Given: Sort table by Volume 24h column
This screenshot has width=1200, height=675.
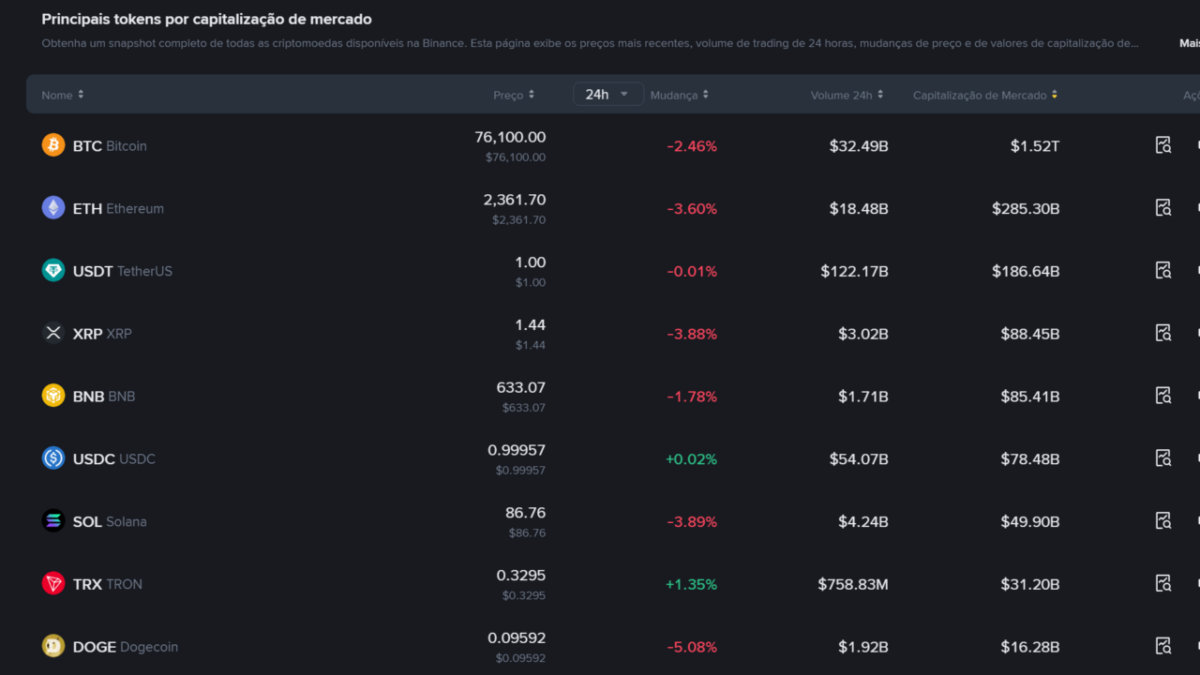Looking at the screenshot, I should [x=848, y=95].
